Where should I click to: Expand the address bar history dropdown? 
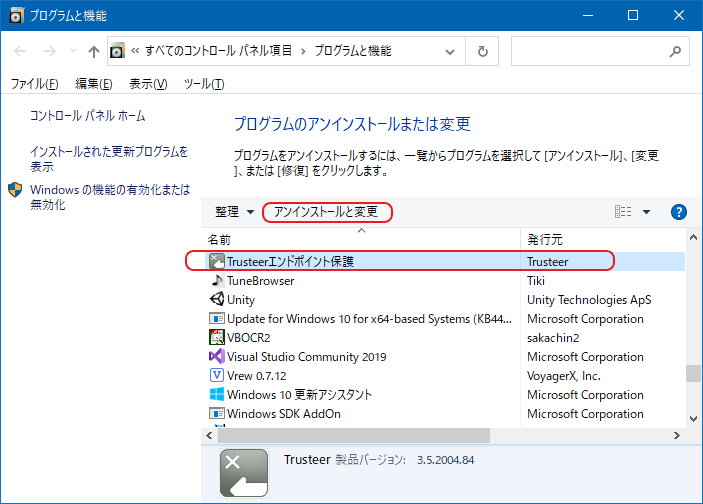(x=450, y=52)
